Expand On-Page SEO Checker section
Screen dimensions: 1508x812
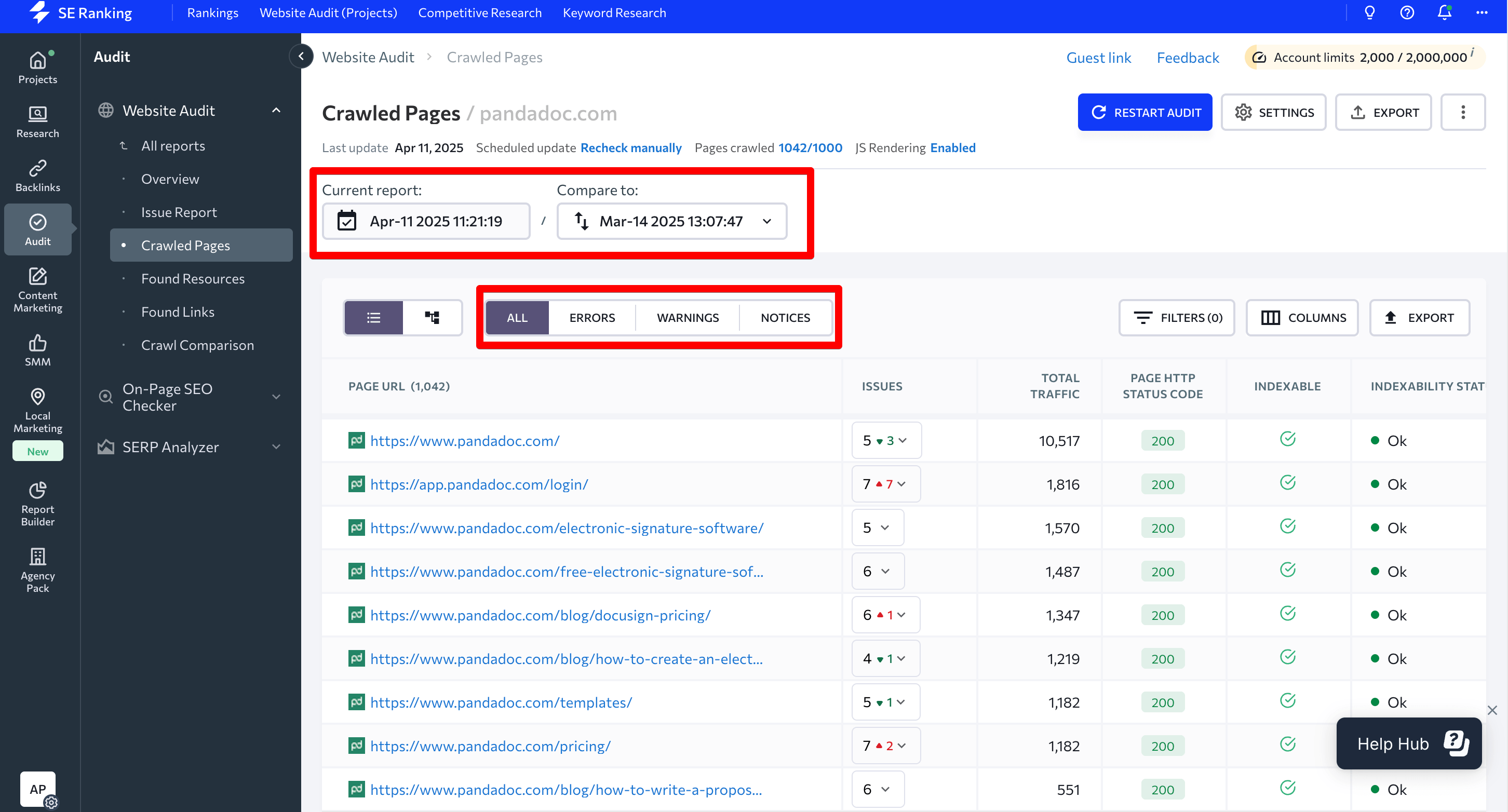(x=276, y=397)
